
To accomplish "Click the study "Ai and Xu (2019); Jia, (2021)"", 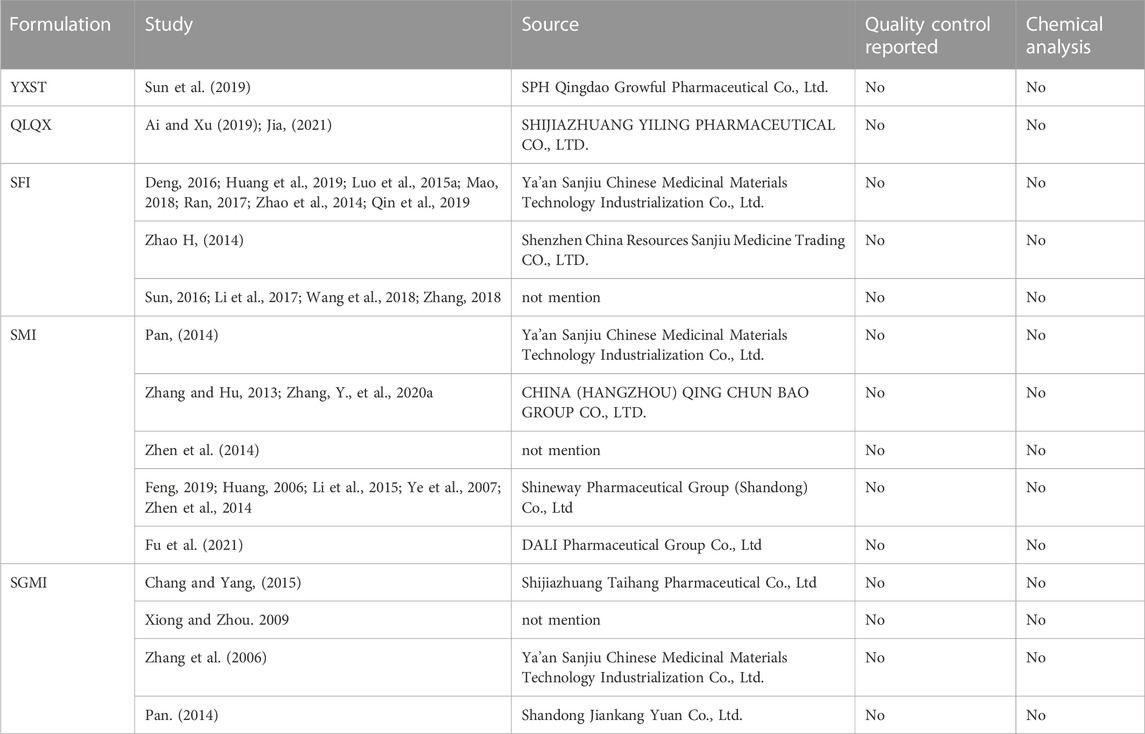I will pyautogui.click(x=238, y=125).
